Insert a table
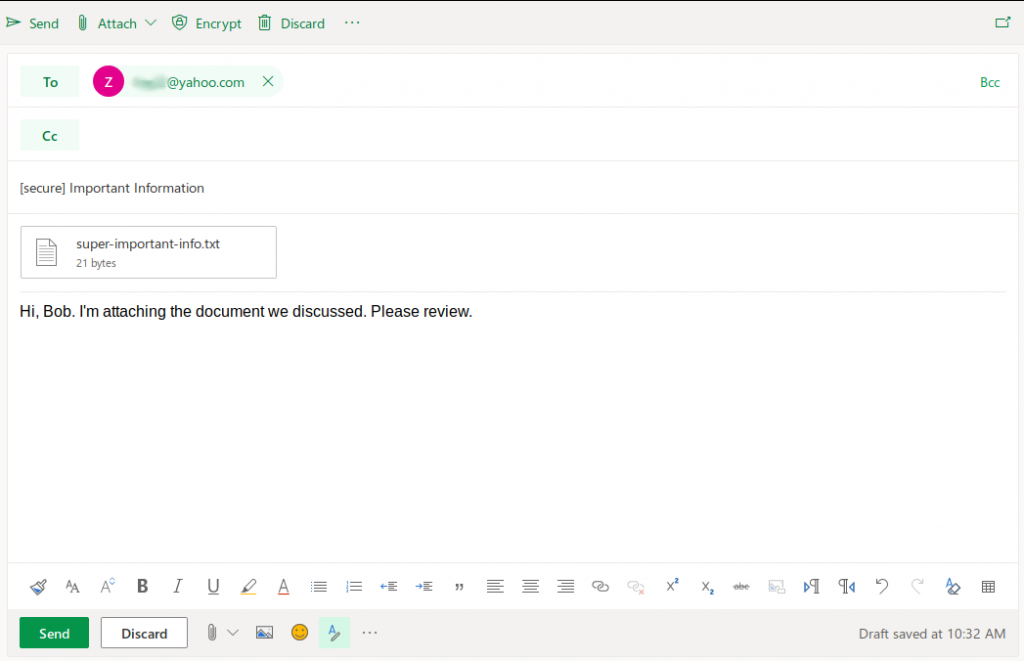 coord(988,587)
